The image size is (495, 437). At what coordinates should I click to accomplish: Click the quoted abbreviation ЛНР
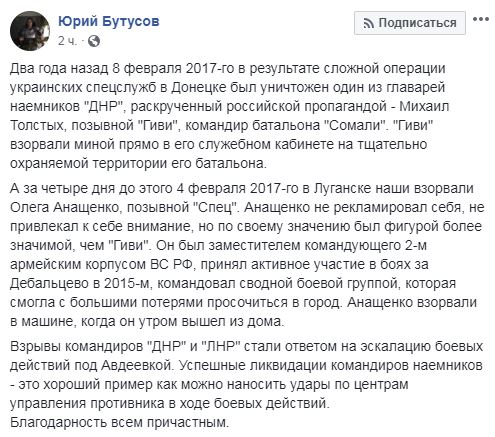(x=222, y=346)
